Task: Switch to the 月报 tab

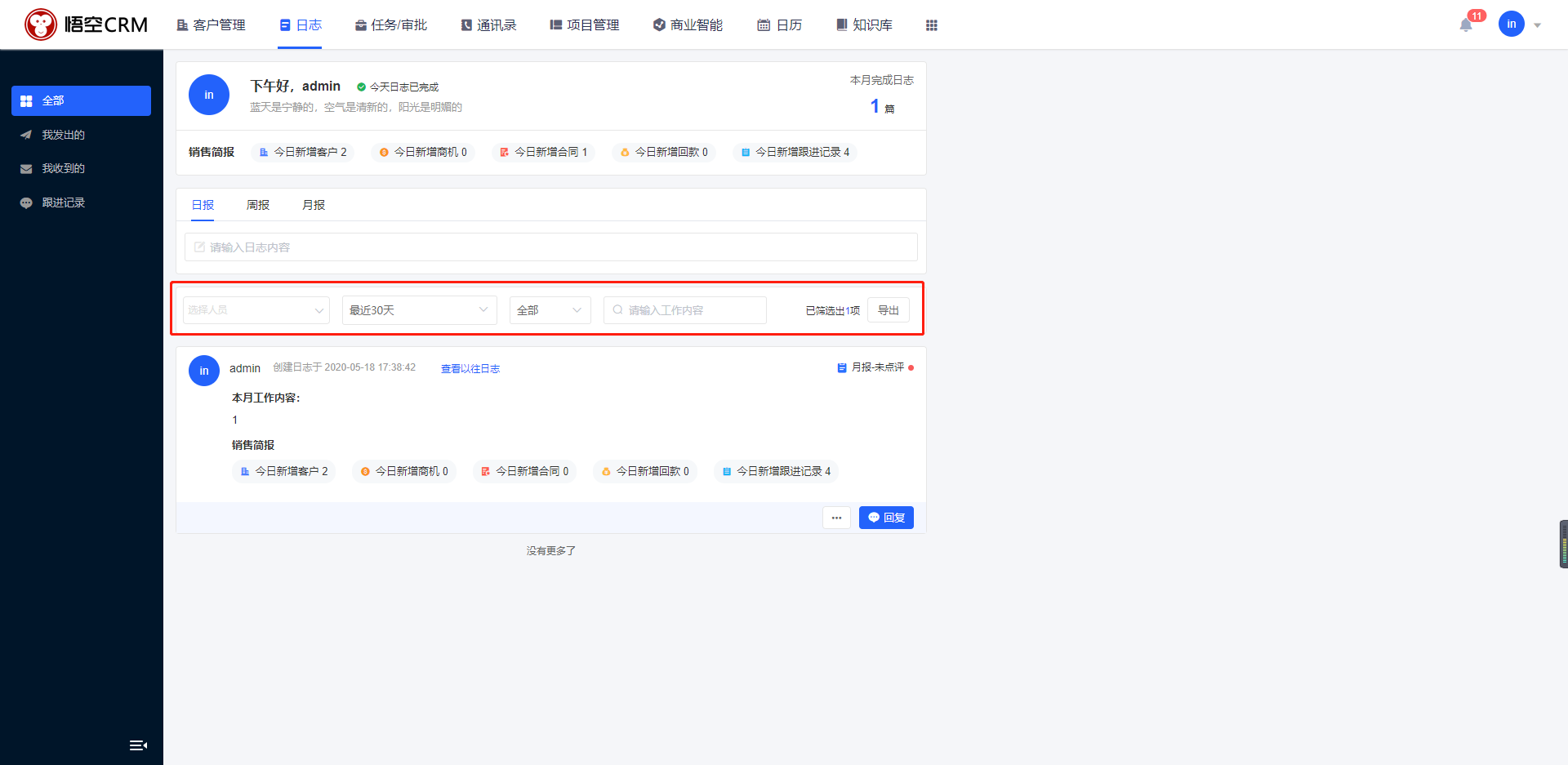Action: click(x=314, y=205)
